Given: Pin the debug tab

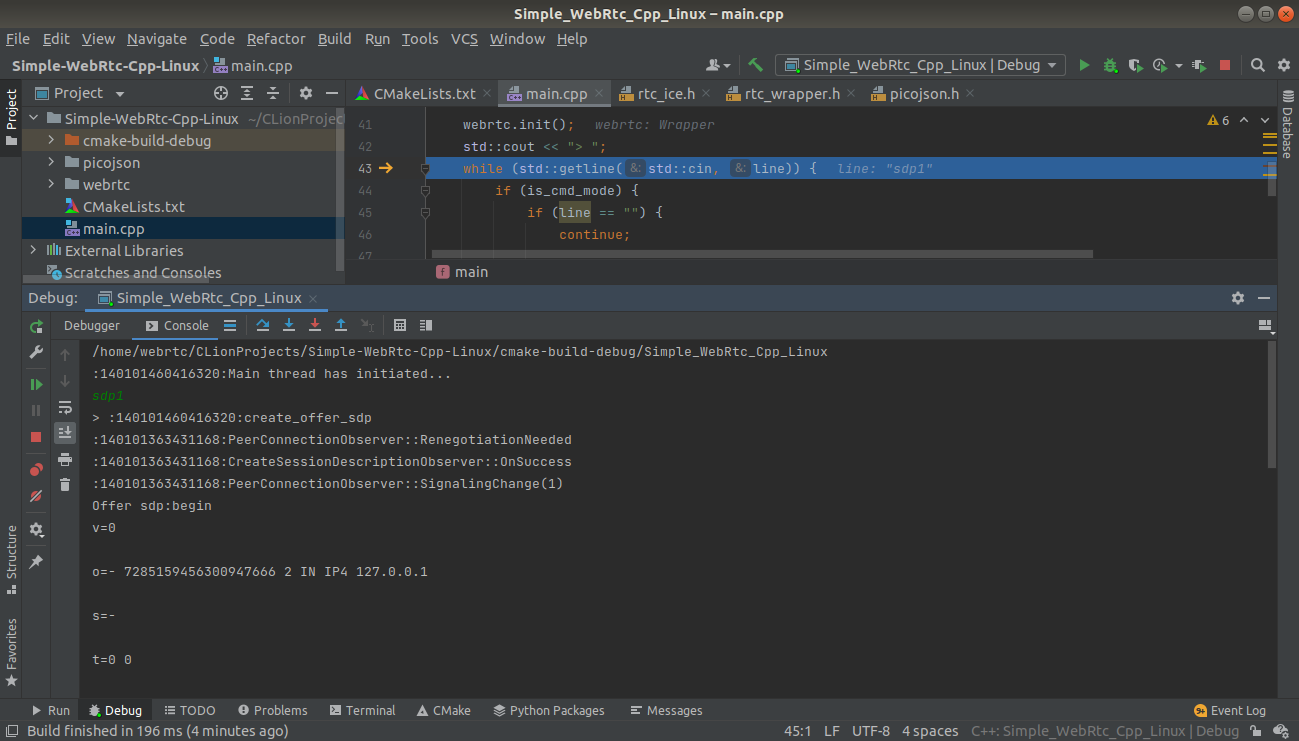Looking at the screenshot, I should click(x=36, y=562).
